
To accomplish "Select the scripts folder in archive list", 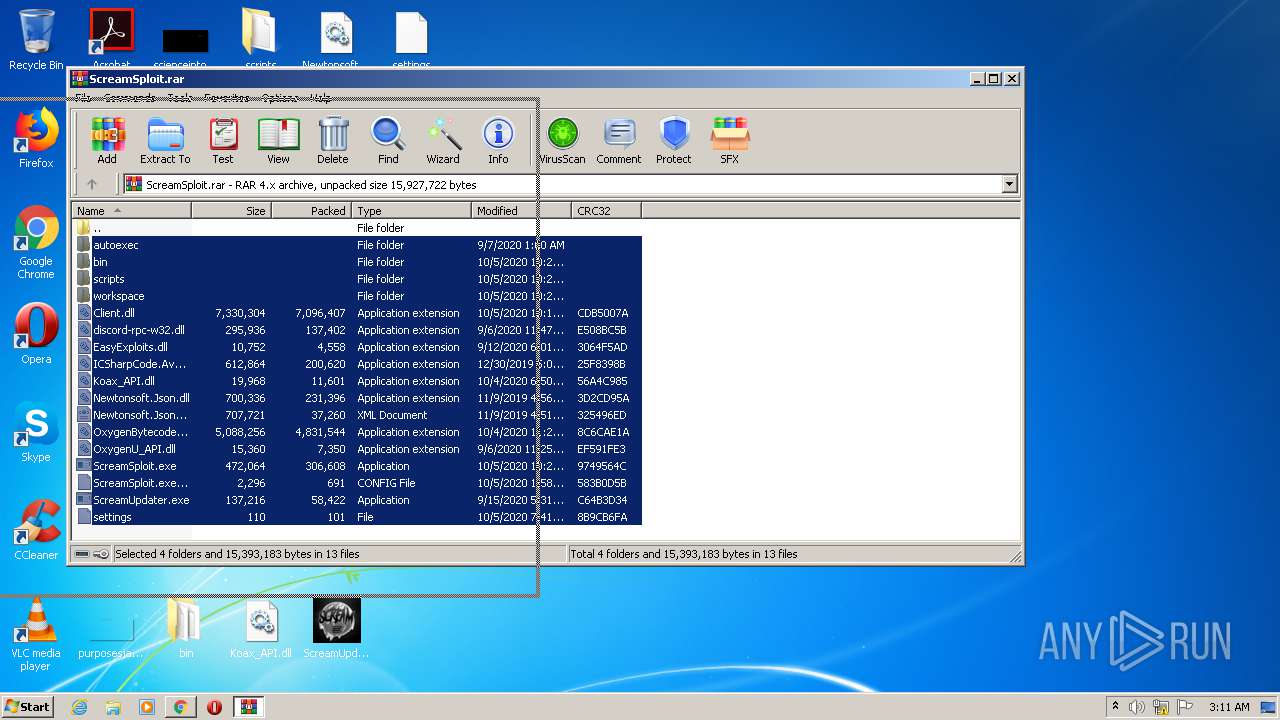I will 357,279.
